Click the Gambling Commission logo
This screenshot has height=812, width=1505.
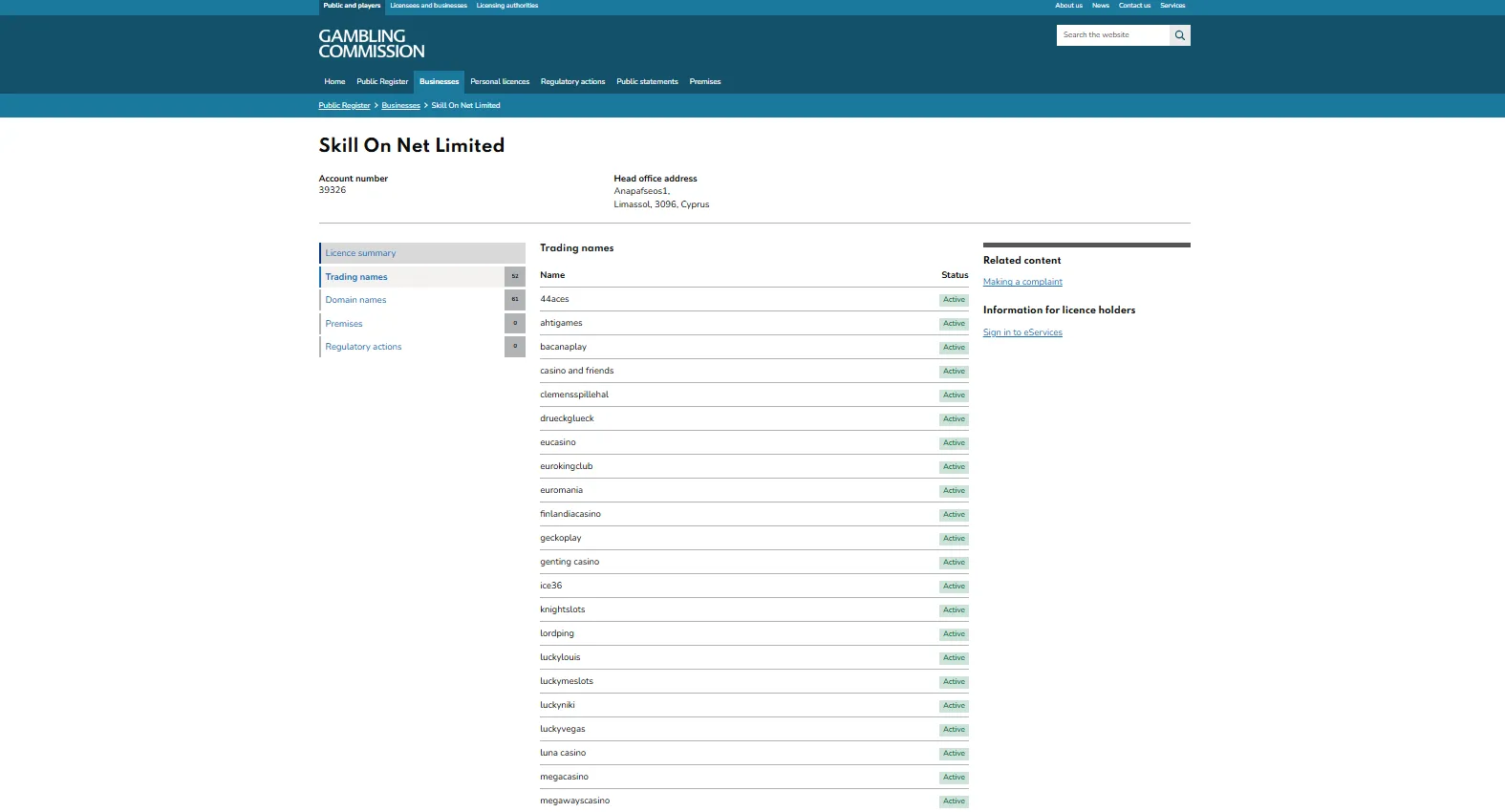click(372, 44)
